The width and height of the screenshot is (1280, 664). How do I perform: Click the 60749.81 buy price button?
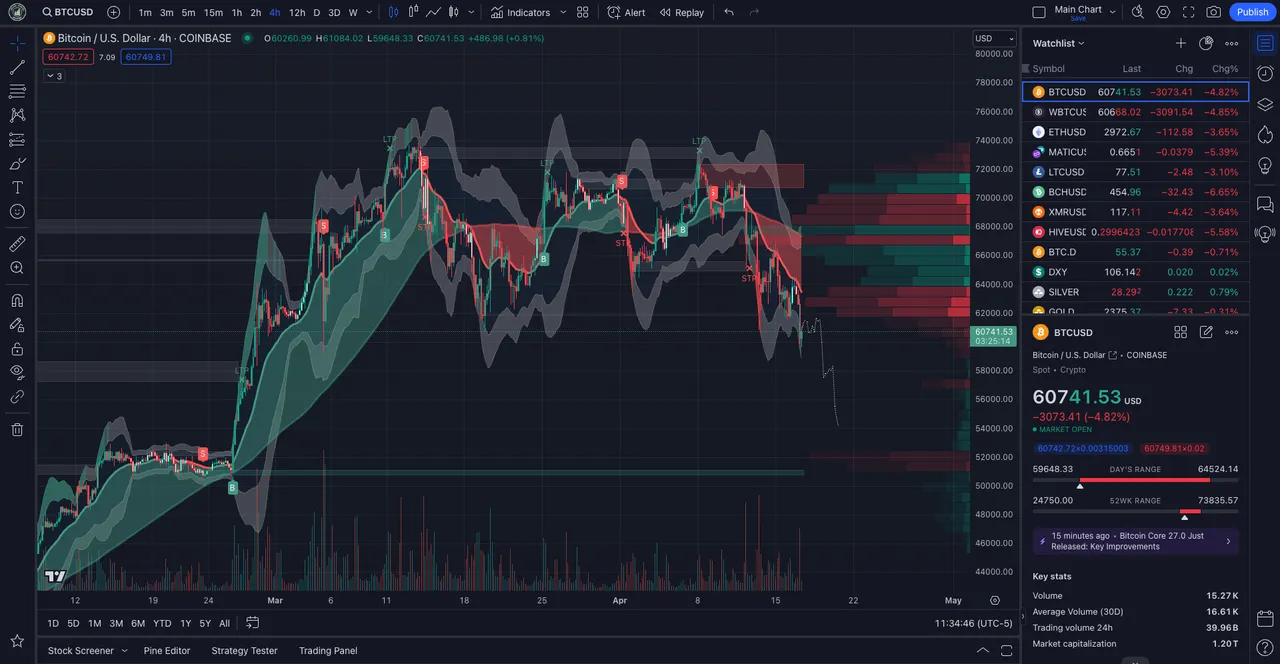(146, 57)
